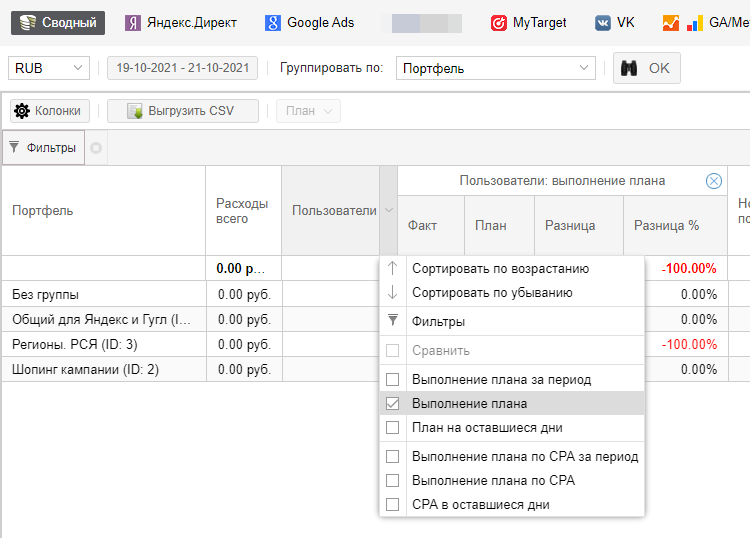Screen dimensions: 750x538
Task: Click ascending sort arrow icon in menu
Action: [x=392, y=268]
